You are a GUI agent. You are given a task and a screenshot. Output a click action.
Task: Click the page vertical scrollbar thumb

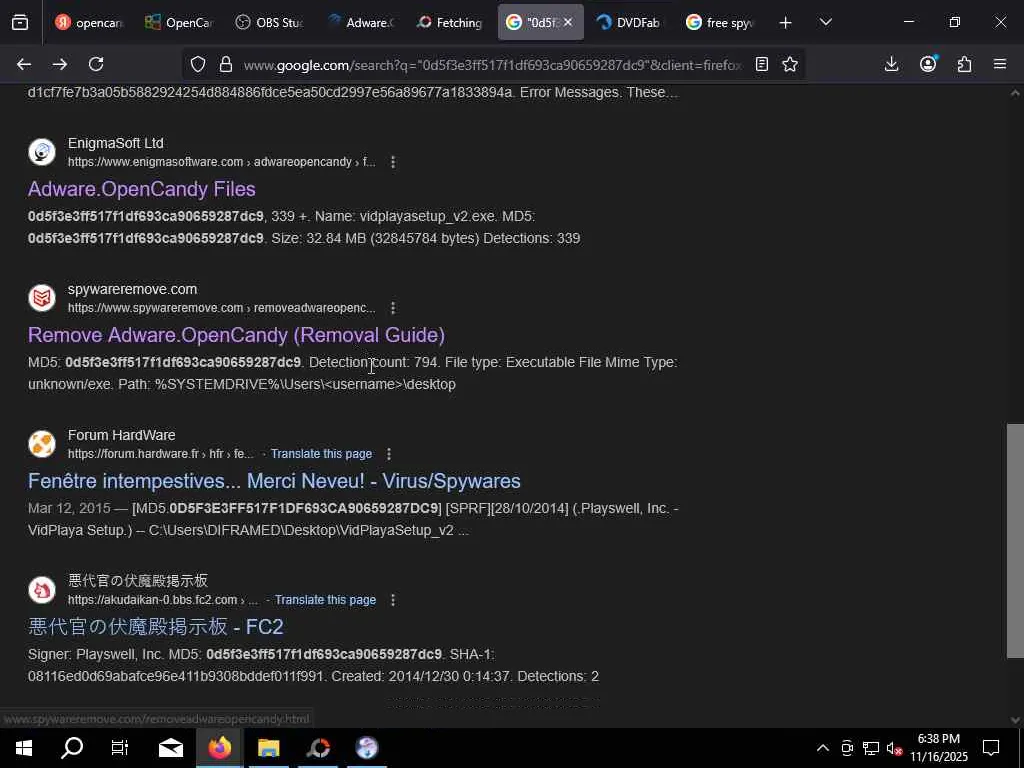click(x=1015, y=541)
